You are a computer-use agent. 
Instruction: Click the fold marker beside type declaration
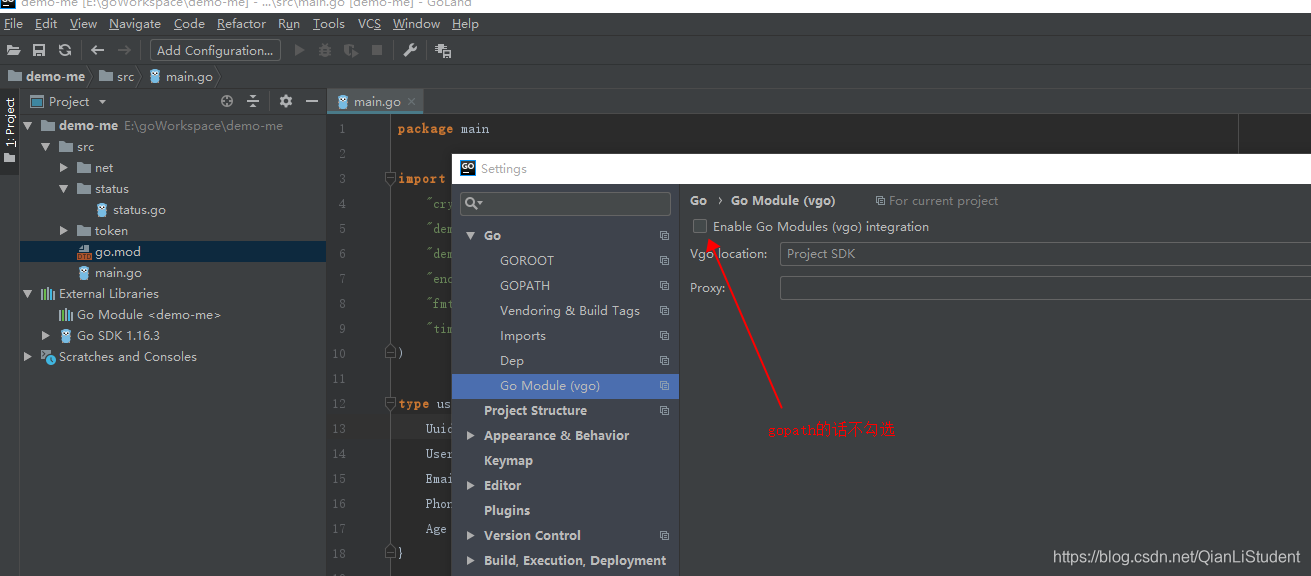[x=390, y=404]
